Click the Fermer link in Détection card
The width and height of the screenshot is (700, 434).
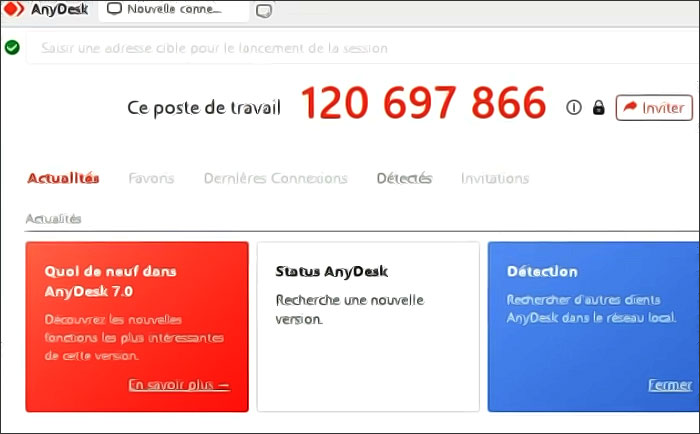point(670,385)
